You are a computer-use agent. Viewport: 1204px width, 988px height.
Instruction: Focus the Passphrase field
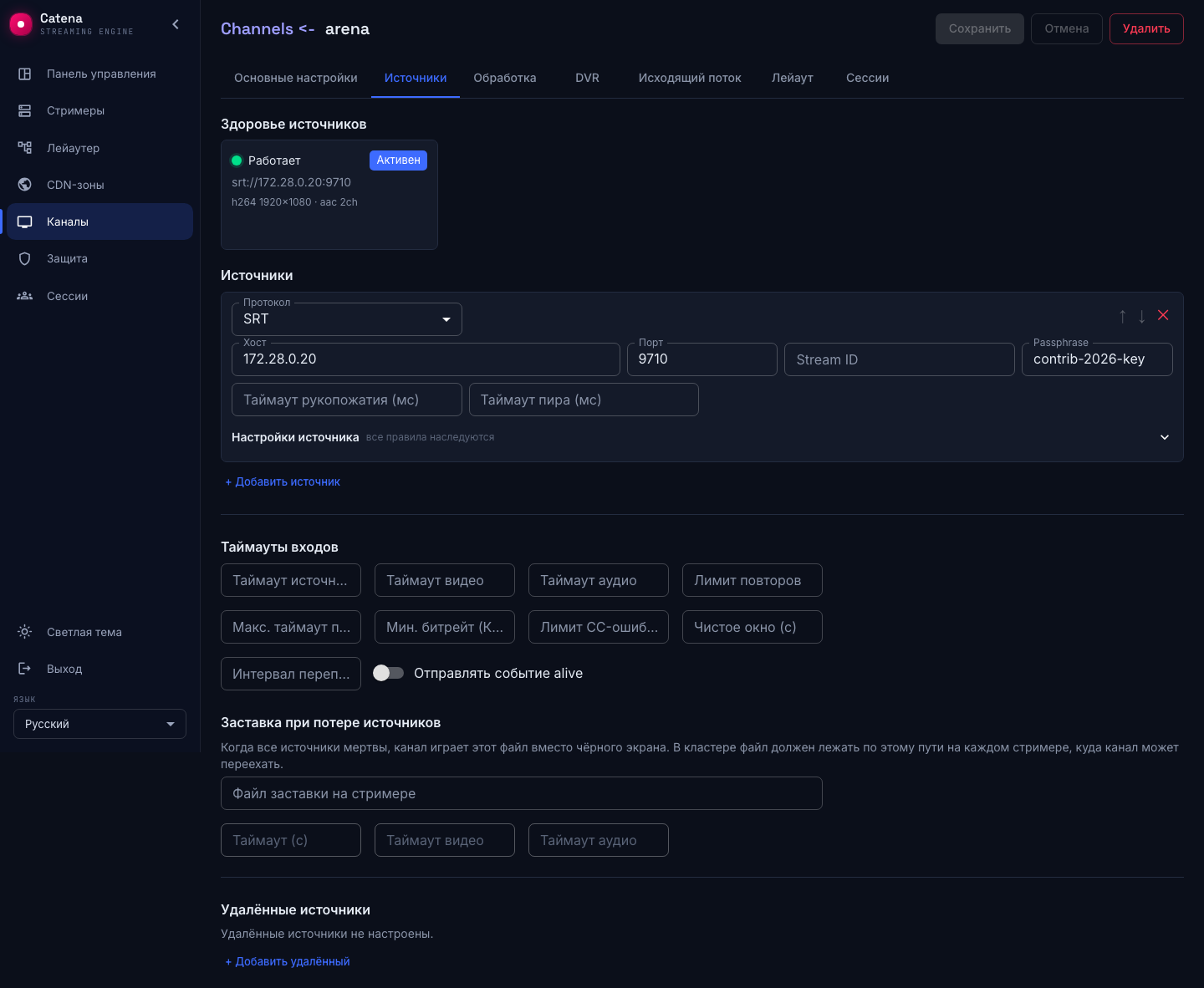click(1097, 359)
